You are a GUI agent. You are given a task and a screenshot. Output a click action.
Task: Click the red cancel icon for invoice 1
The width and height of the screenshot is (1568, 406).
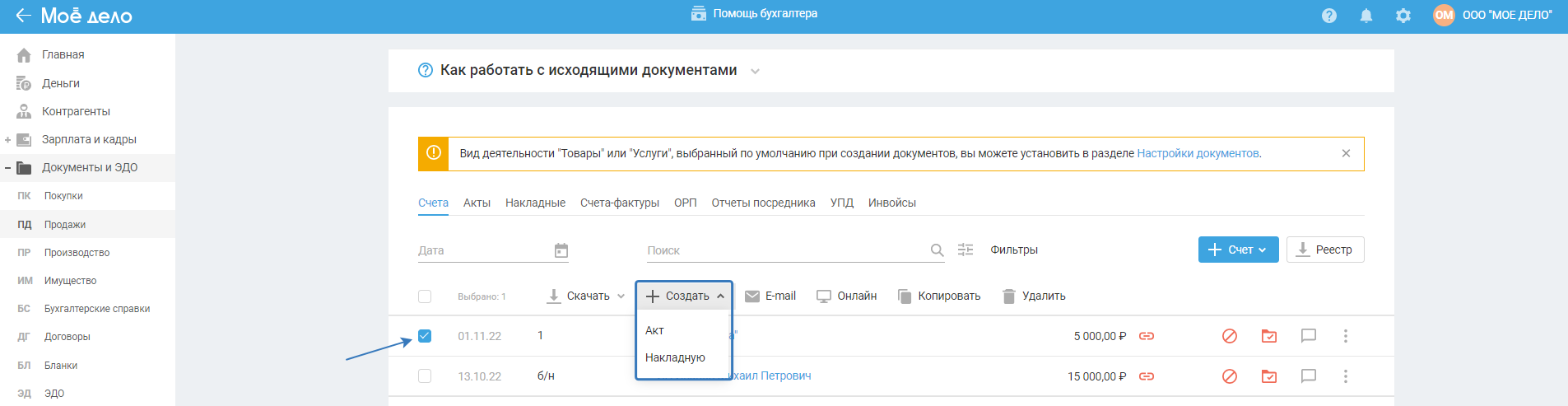(x=1230, y=336)
